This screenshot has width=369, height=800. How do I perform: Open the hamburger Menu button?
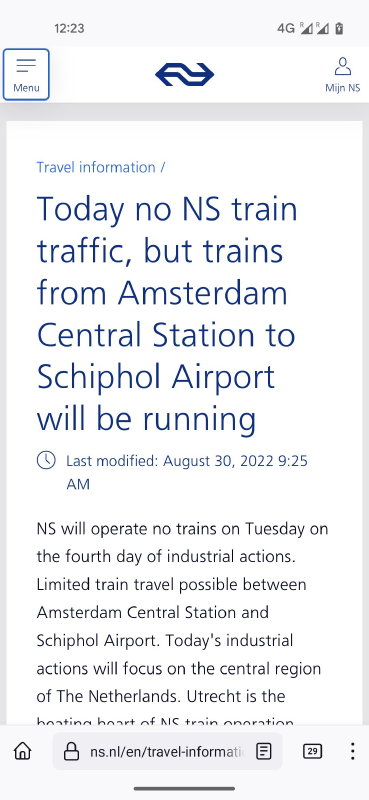pyautogui.click(x=26, y=74)
